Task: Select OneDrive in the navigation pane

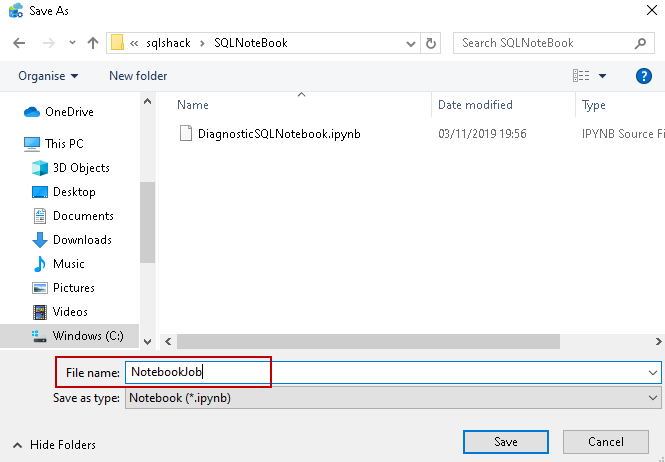Action: point(69,112)
